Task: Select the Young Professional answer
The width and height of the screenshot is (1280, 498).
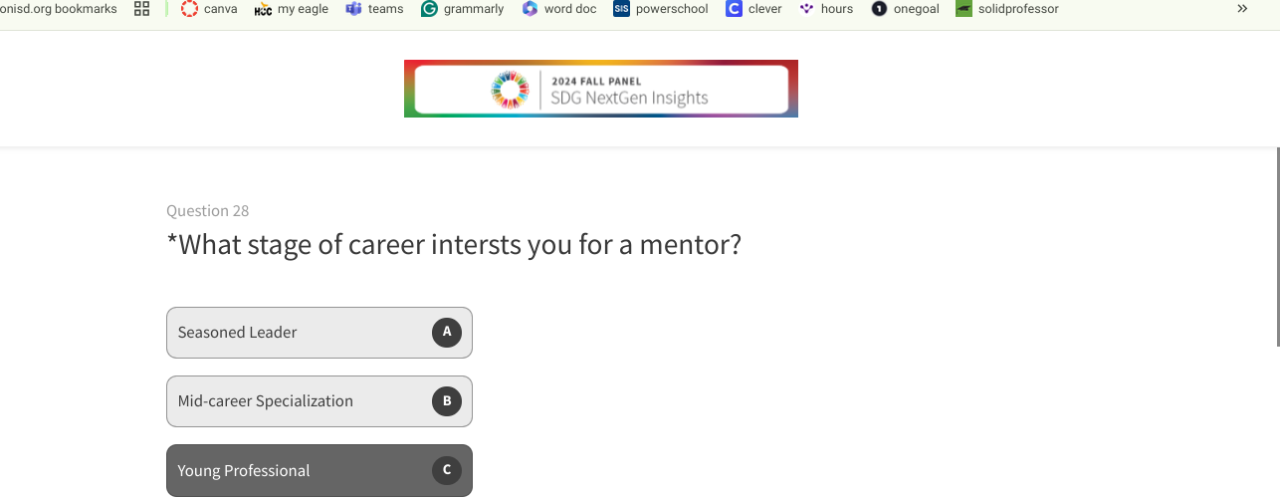Action: (x=300, y=470)
